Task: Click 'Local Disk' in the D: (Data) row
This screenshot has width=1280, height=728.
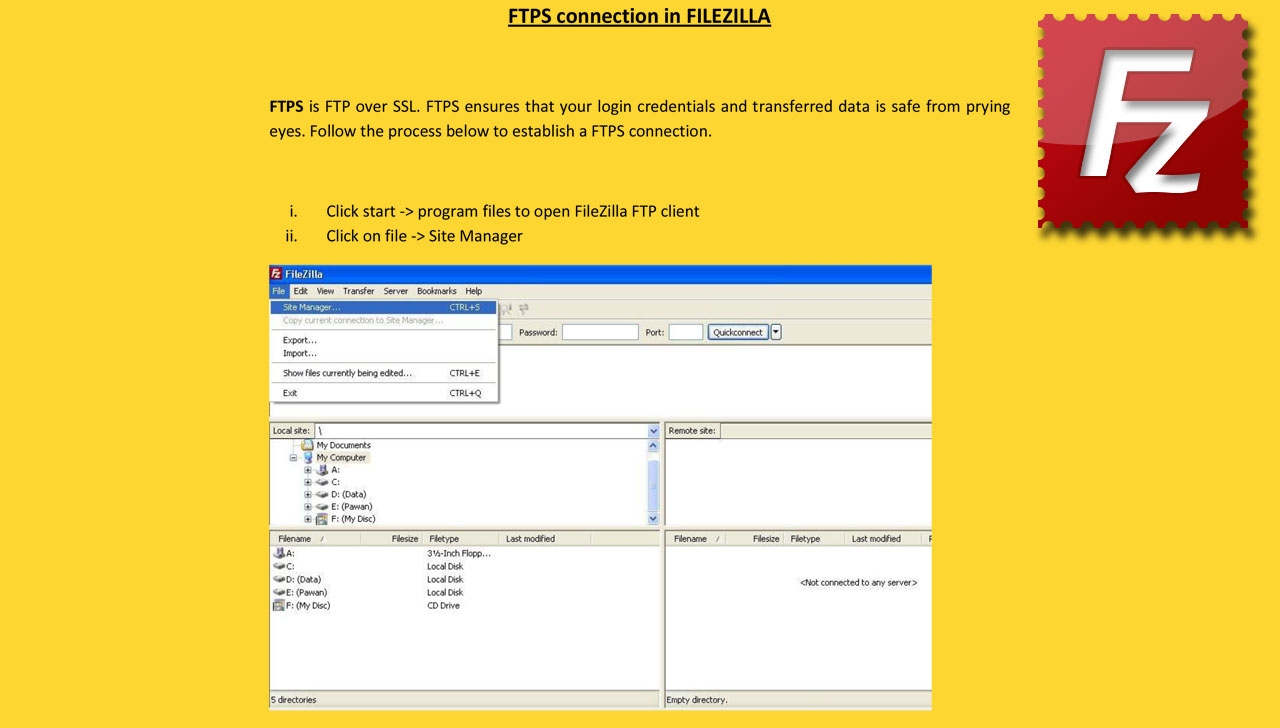Action: [x=445, y=579]
